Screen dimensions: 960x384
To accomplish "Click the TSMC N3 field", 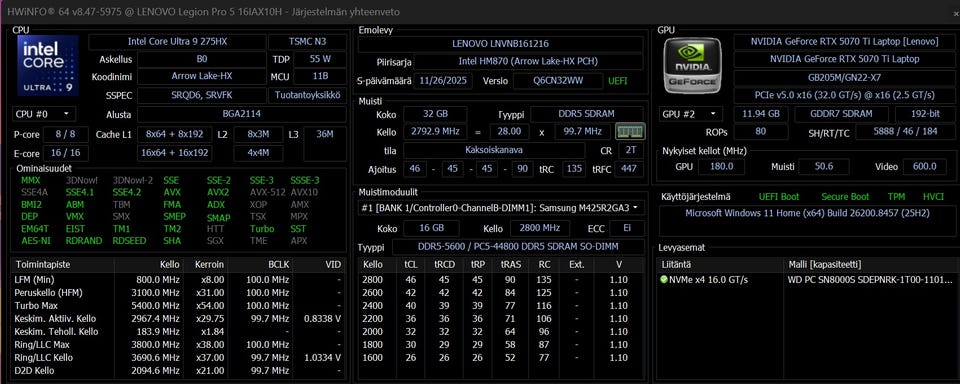I will coord(307,42).
